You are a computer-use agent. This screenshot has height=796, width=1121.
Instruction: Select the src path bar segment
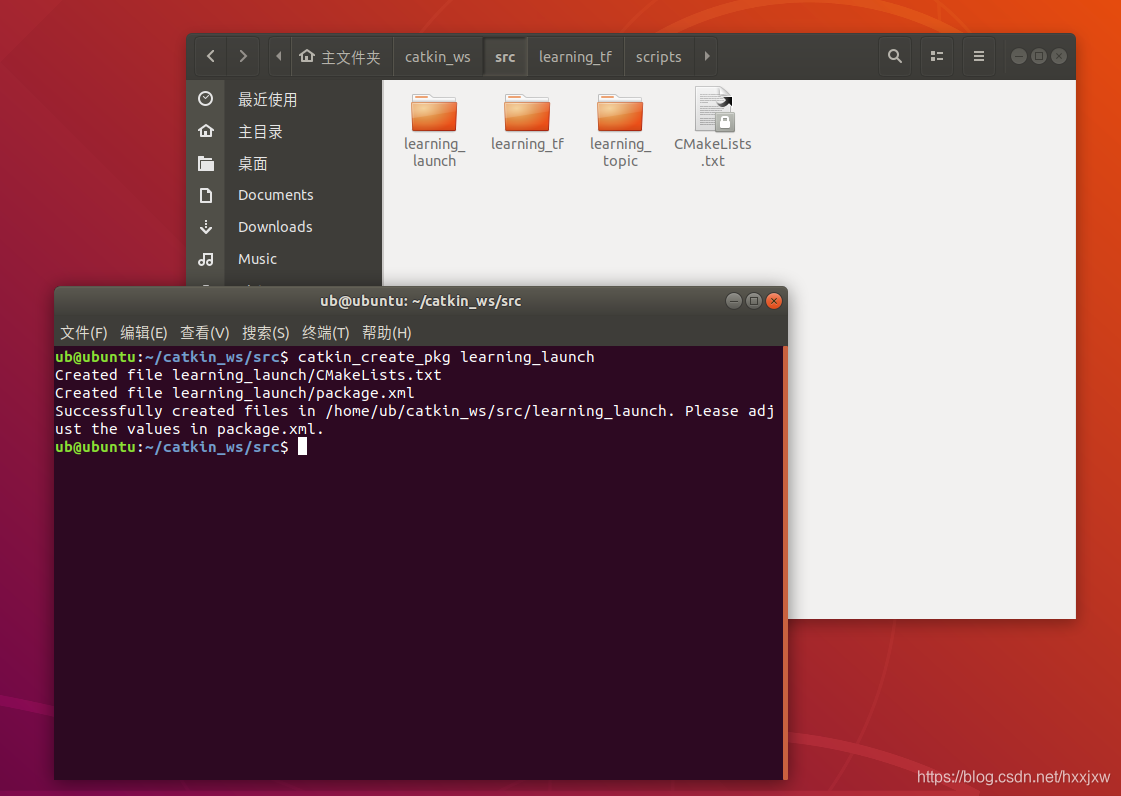505,56
